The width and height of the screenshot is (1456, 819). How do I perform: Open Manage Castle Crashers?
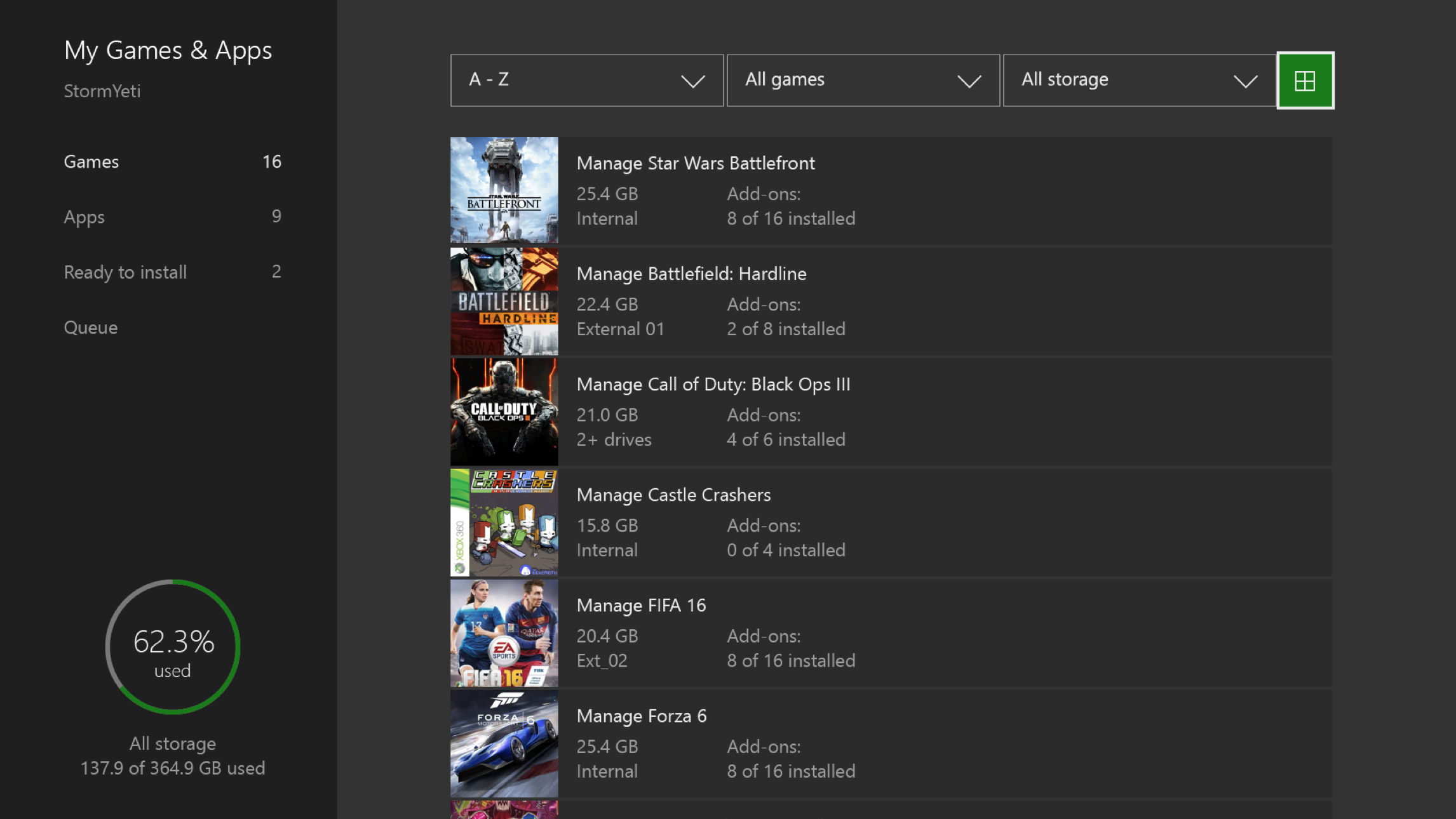pyautogui.click(x=891, y=522)
